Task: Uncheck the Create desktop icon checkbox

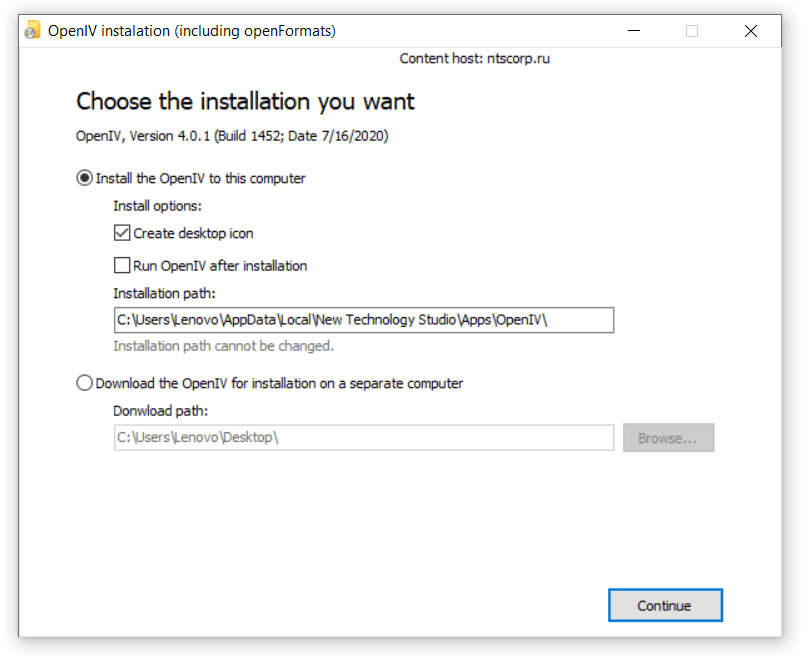Action: 122,233
